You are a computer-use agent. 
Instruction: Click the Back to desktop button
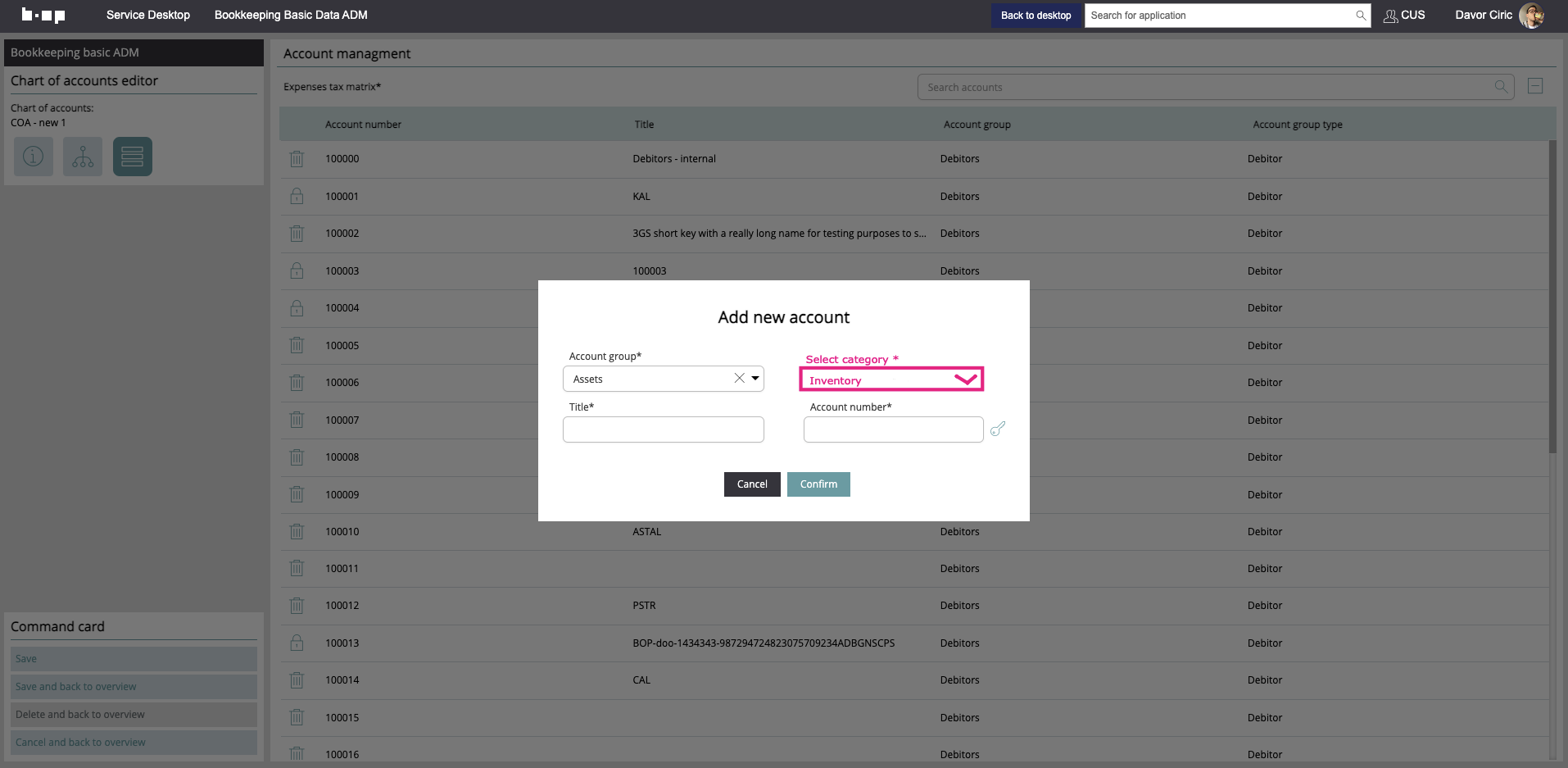[1036, 16]
